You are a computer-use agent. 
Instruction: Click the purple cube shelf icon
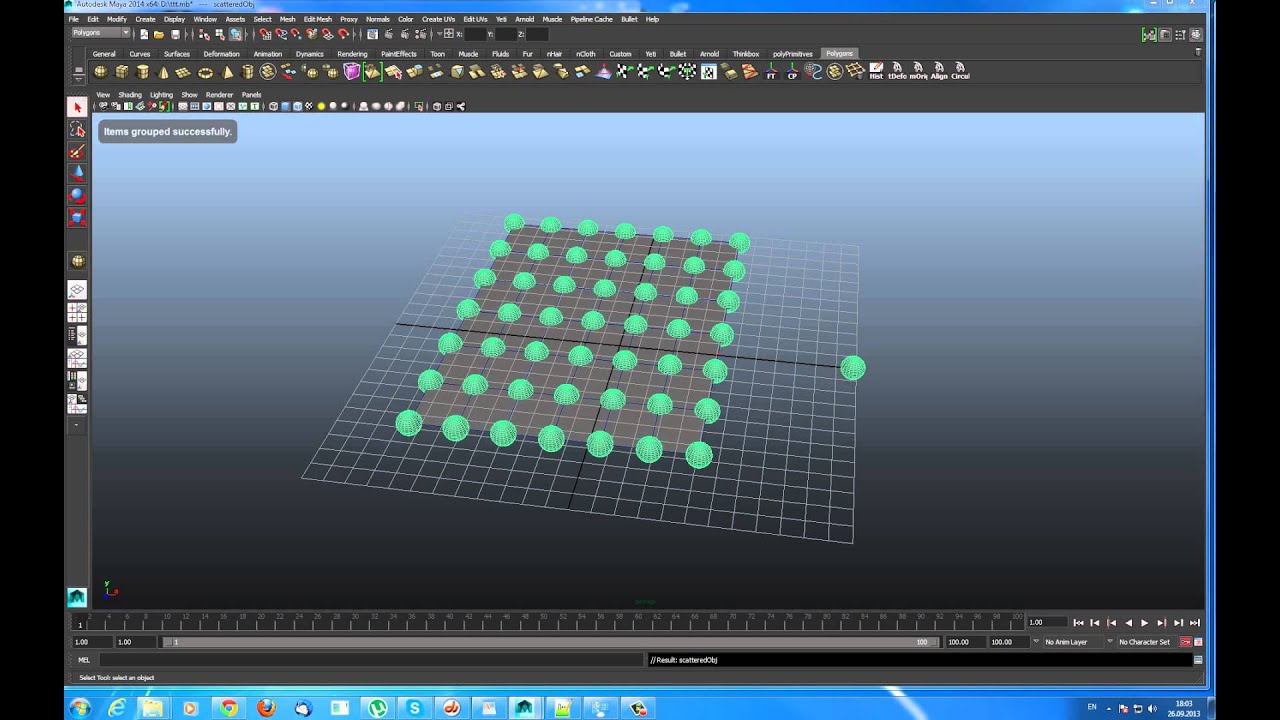(351, 72)
